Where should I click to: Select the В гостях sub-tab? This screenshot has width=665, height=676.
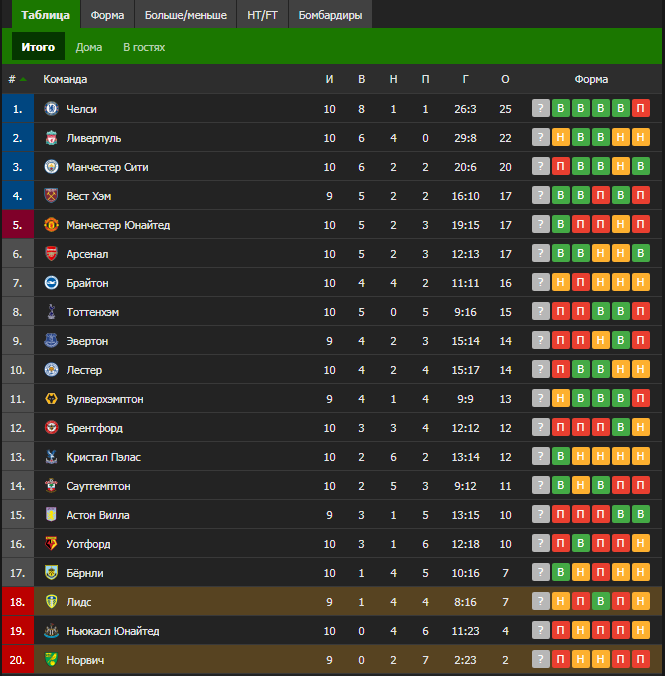144,47
